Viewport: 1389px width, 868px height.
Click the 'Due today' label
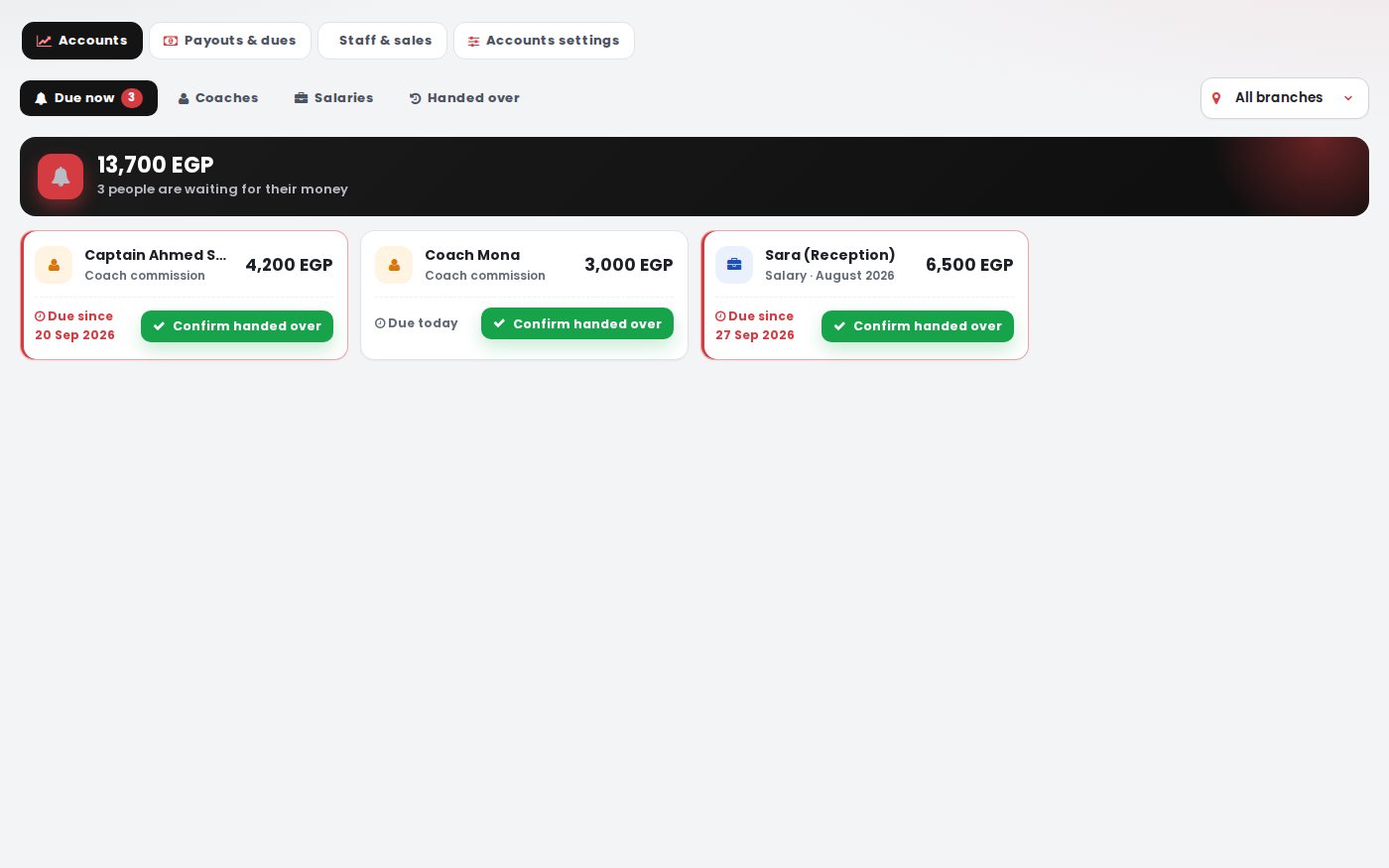pyautogui.click(x=417, y=323)
